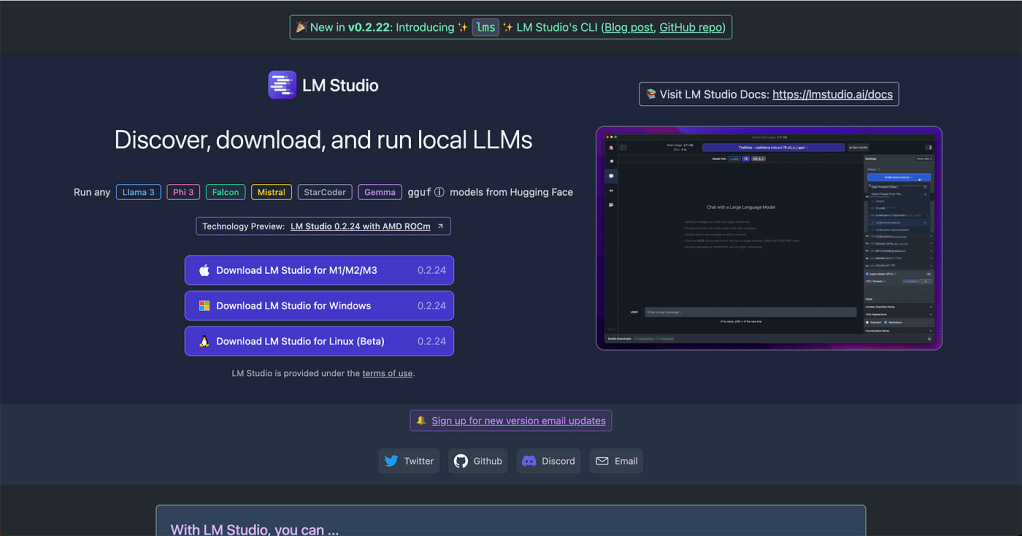The height and width of the screenshot is (536, 1022).
Task: Click the 0.2.24 version number on the Windows button
Action: [431, 306]
